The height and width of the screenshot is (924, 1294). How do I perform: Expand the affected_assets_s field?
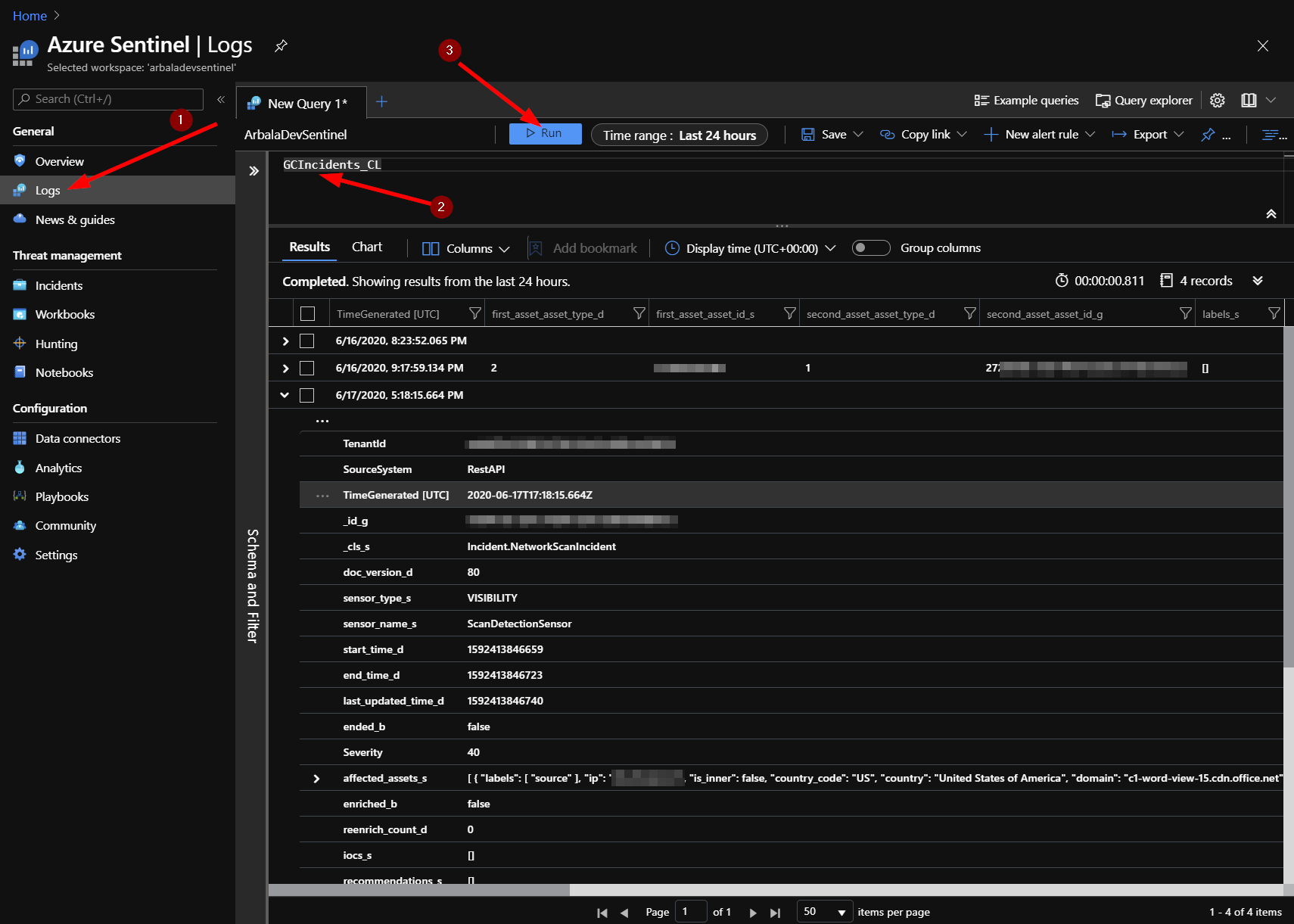[x=316, y=779]
